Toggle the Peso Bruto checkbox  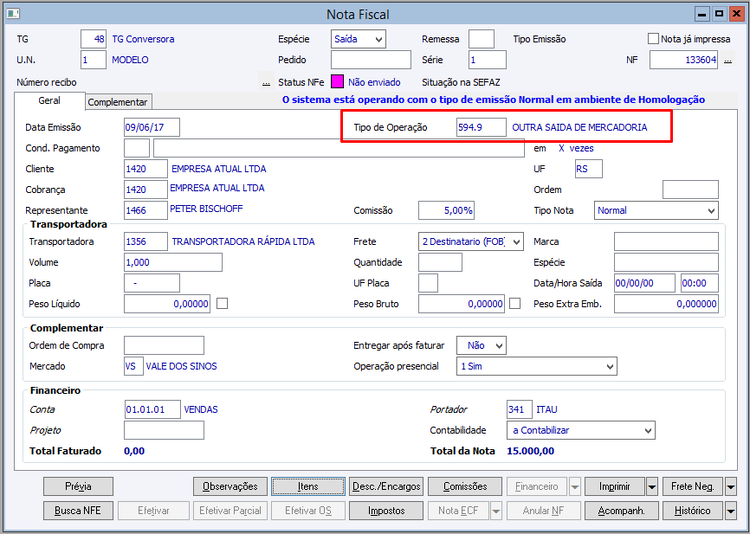515,303
